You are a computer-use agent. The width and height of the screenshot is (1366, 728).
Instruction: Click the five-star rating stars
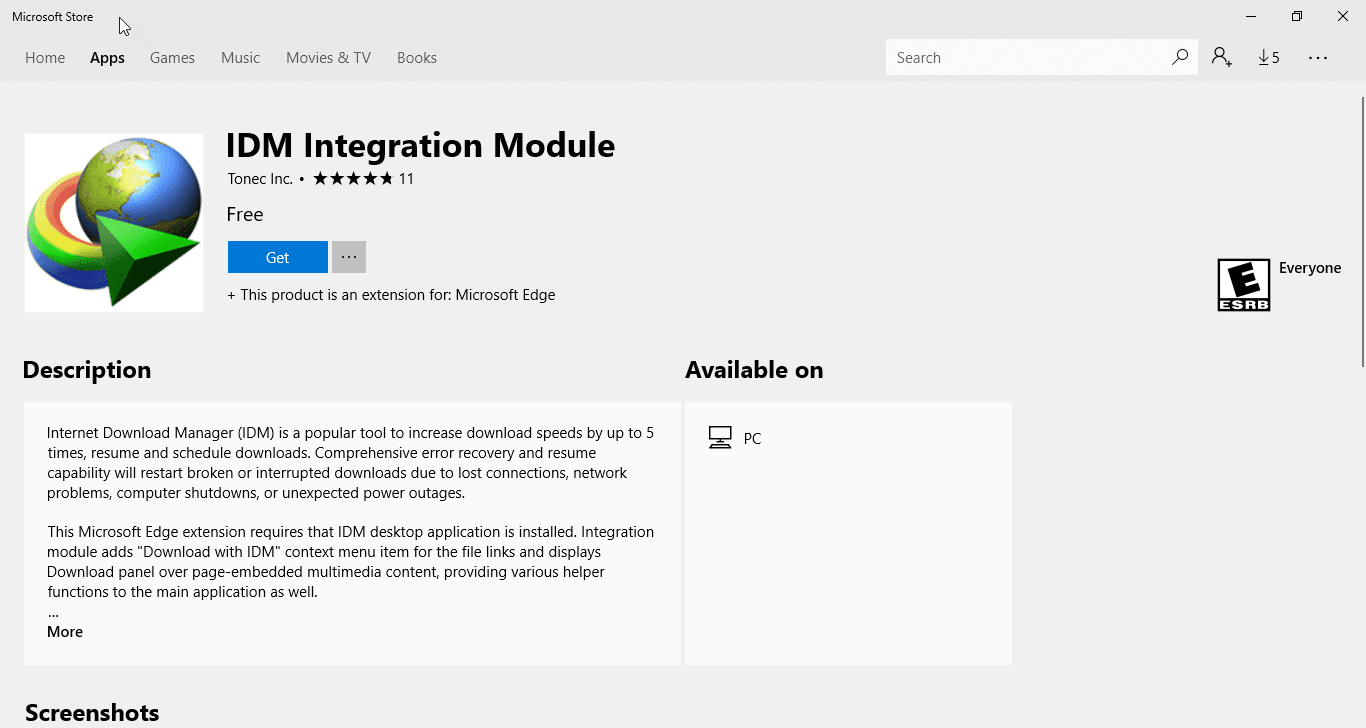point(352,178)
